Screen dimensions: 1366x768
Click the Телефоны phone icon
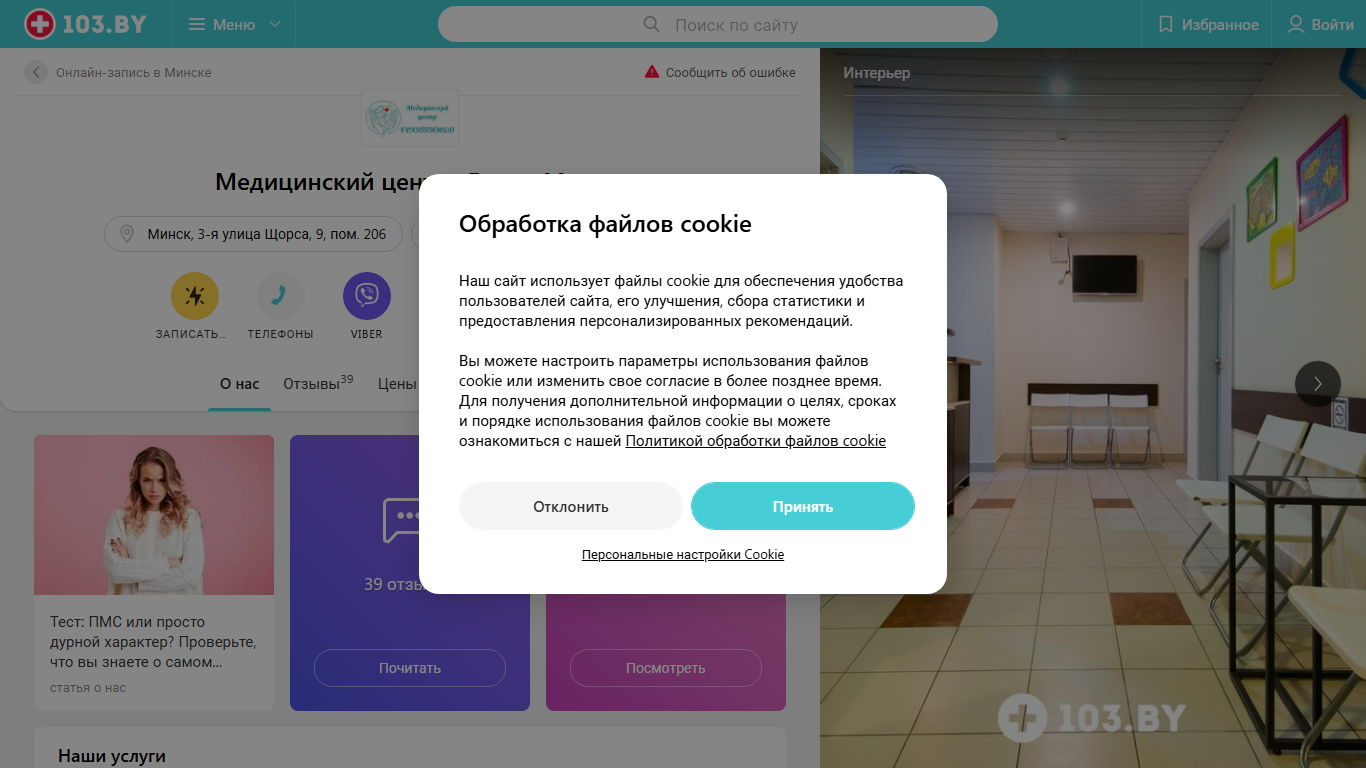pos(281,296)
